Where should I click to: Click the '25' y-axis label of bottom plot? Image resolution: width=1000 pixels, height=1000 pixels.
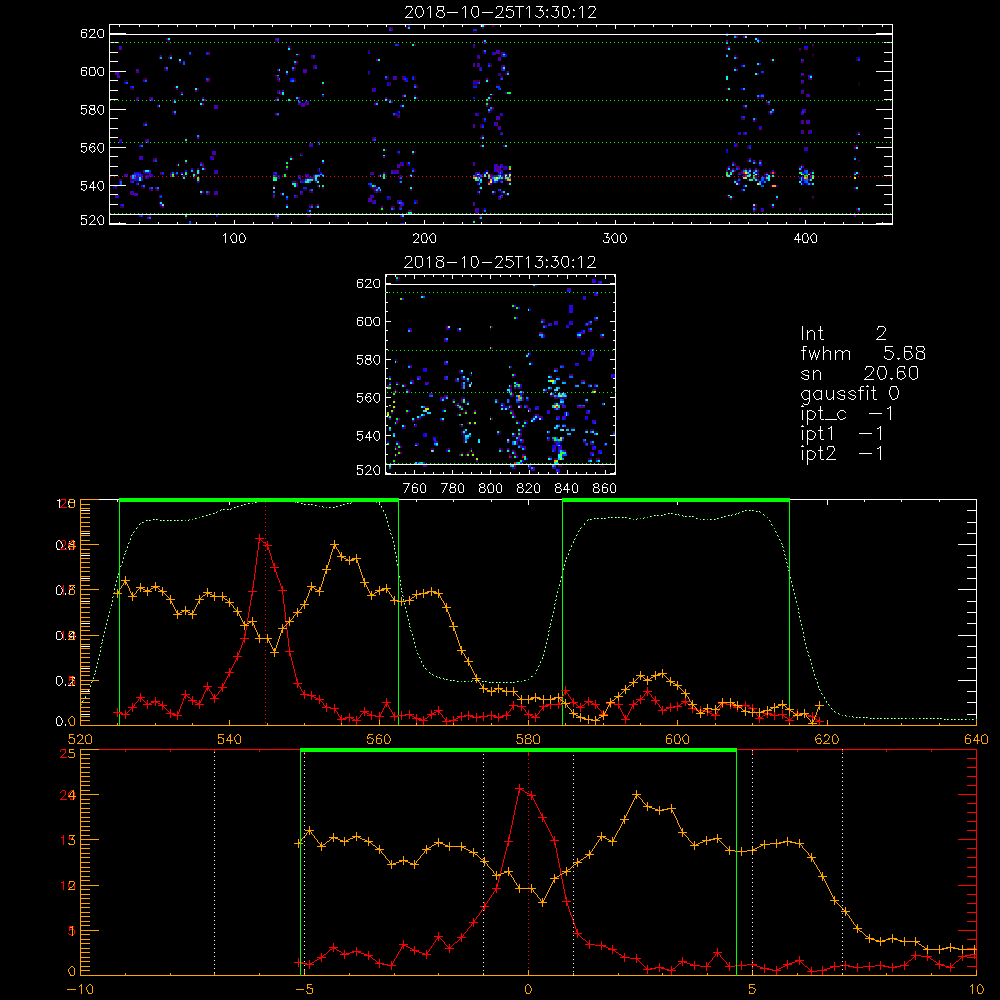[x=68, y=754]
